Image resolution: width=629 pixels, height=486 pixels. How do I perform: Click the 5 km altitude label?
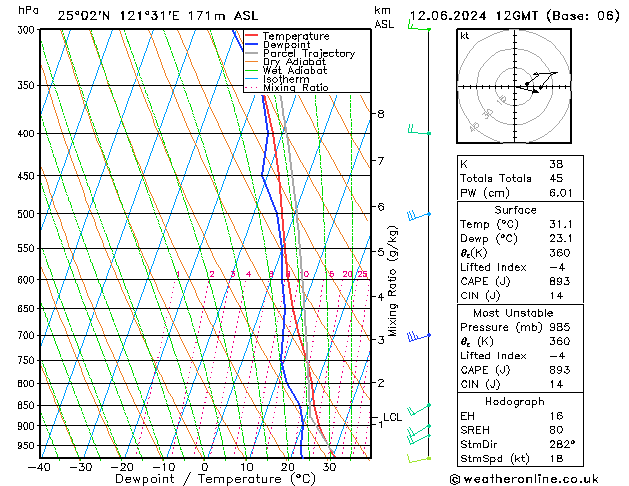[381, 252]
